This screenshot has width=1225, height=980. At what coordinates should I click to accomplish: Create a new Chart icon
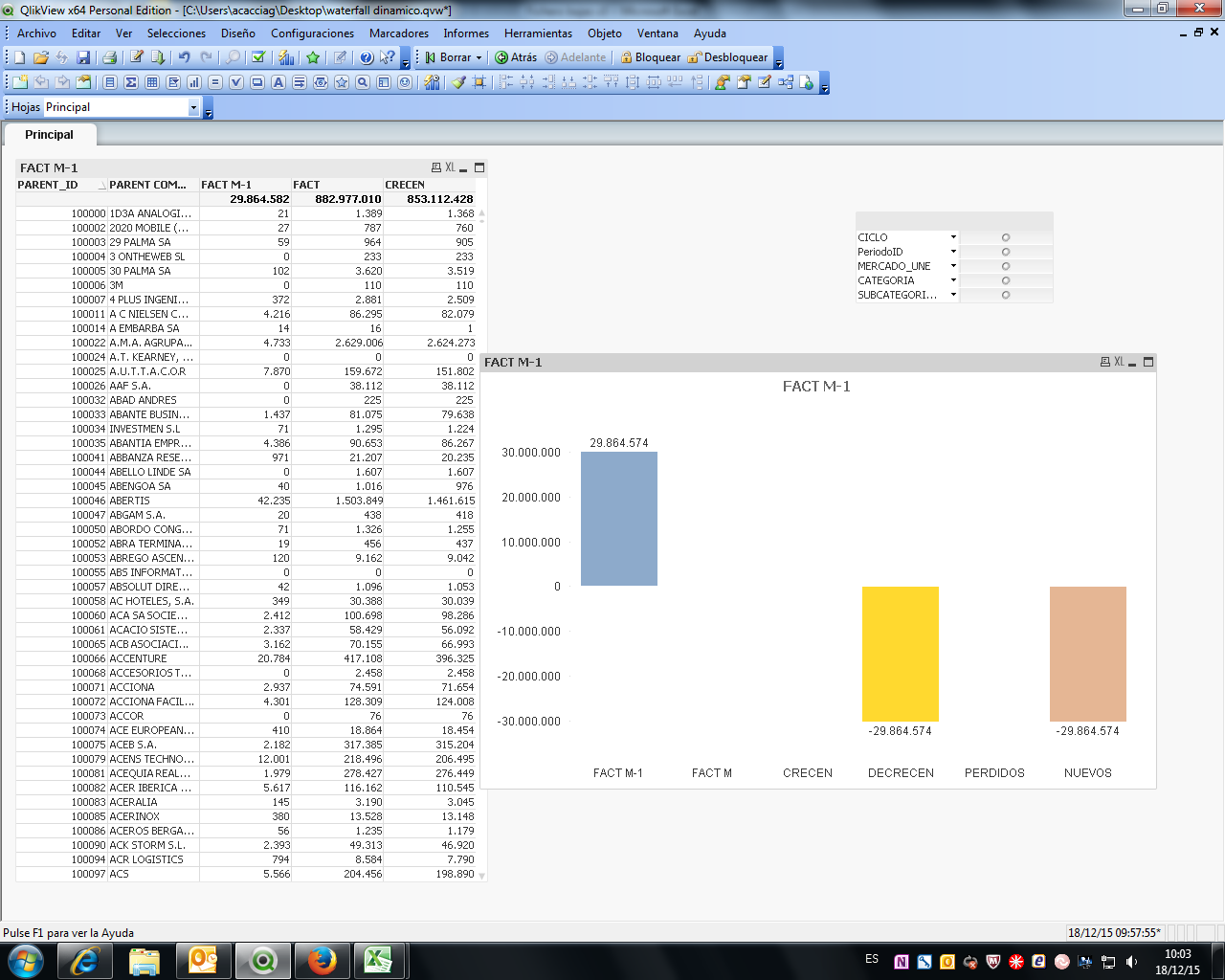pyautogui.click(x=194, y=82)
